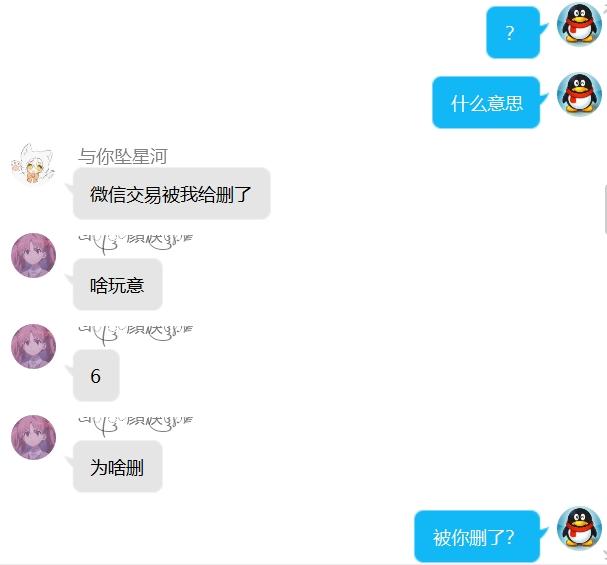Screen dimensions: 607x565
Task: Click the penguin avatar beside the "?" message
Action: click(x=579, y=24)
